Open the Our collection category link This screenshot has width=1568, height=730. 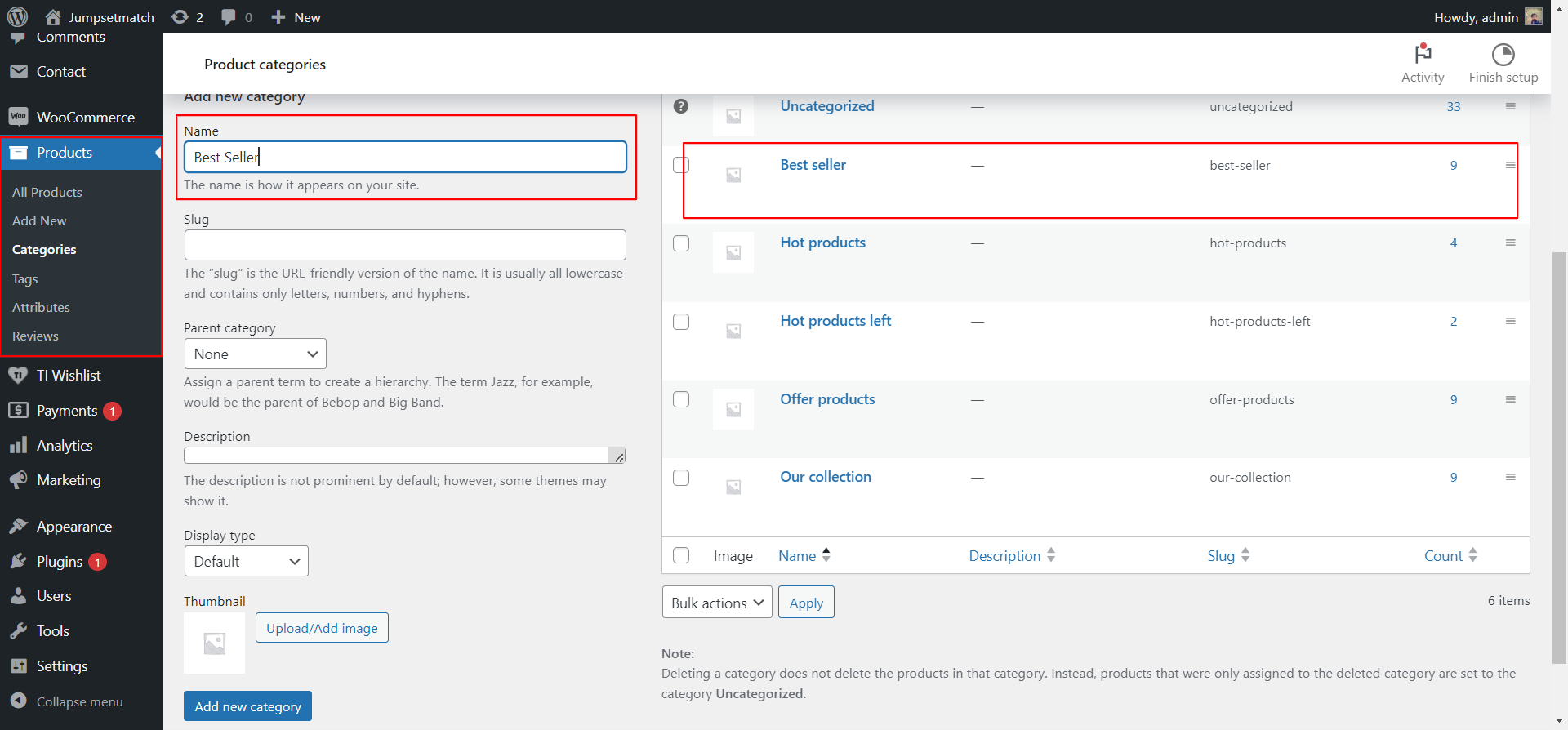(x=825, y=477)
